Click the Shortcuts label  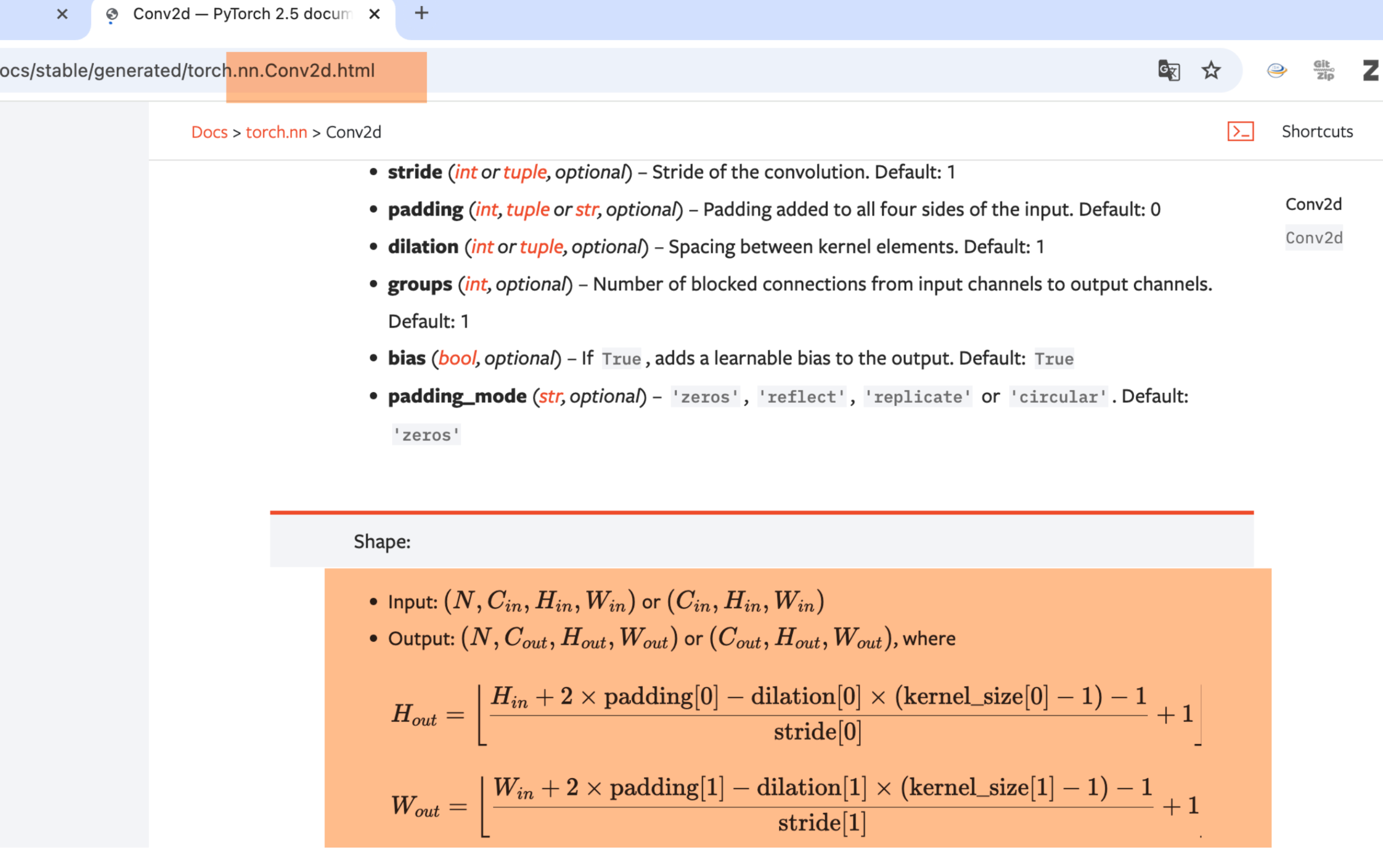pyautogui.click(x=1317, y=132)
